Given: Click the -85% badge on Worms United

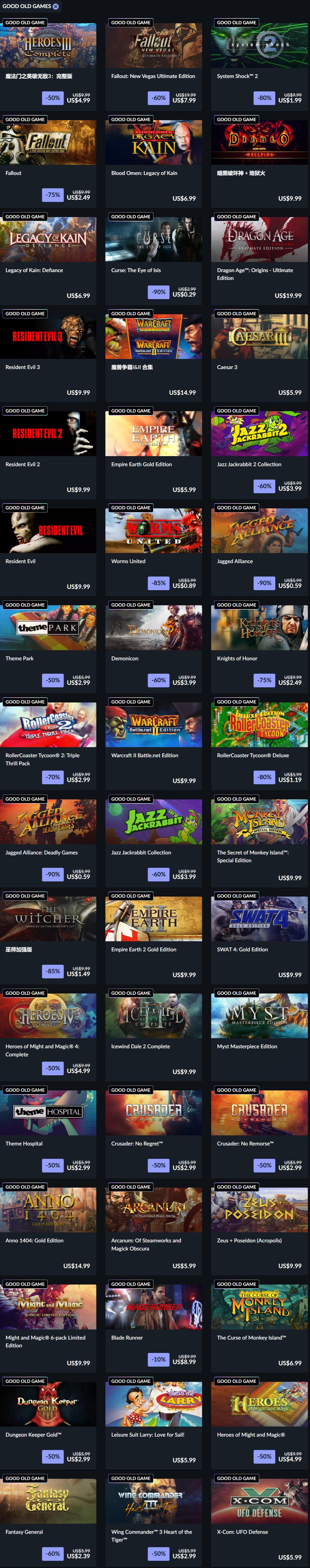Looking at the screenshot, I should pyautogui.click(x=159, y=583).
